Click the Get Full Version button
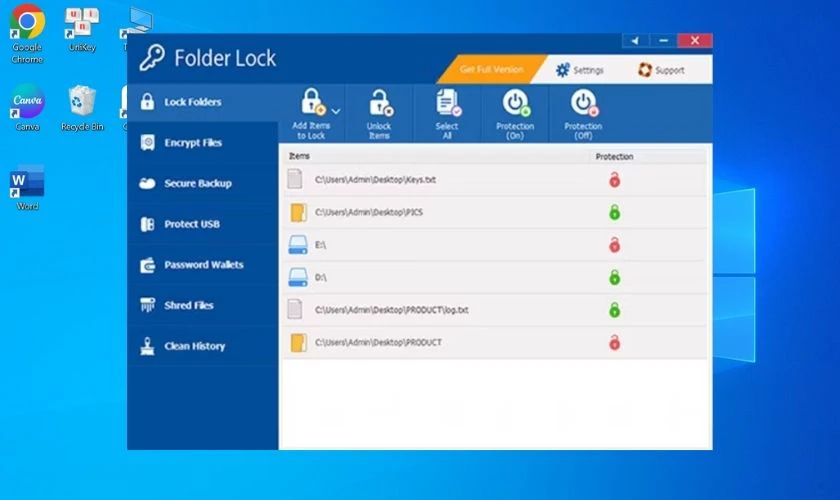The image size is (840, 500). [x=491, y=69]
